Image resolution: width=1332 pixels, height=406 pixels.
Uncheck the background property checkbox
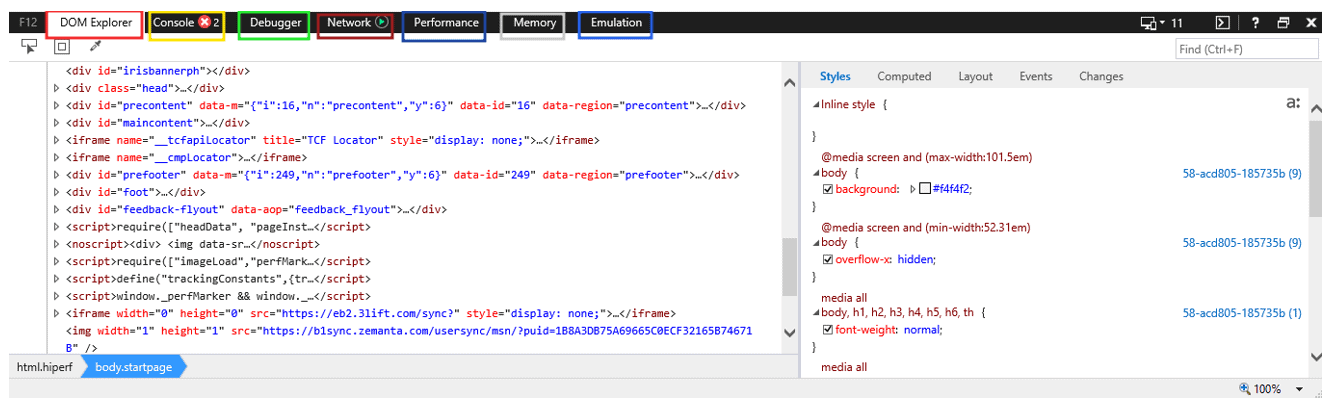click(x=827, y=189)
